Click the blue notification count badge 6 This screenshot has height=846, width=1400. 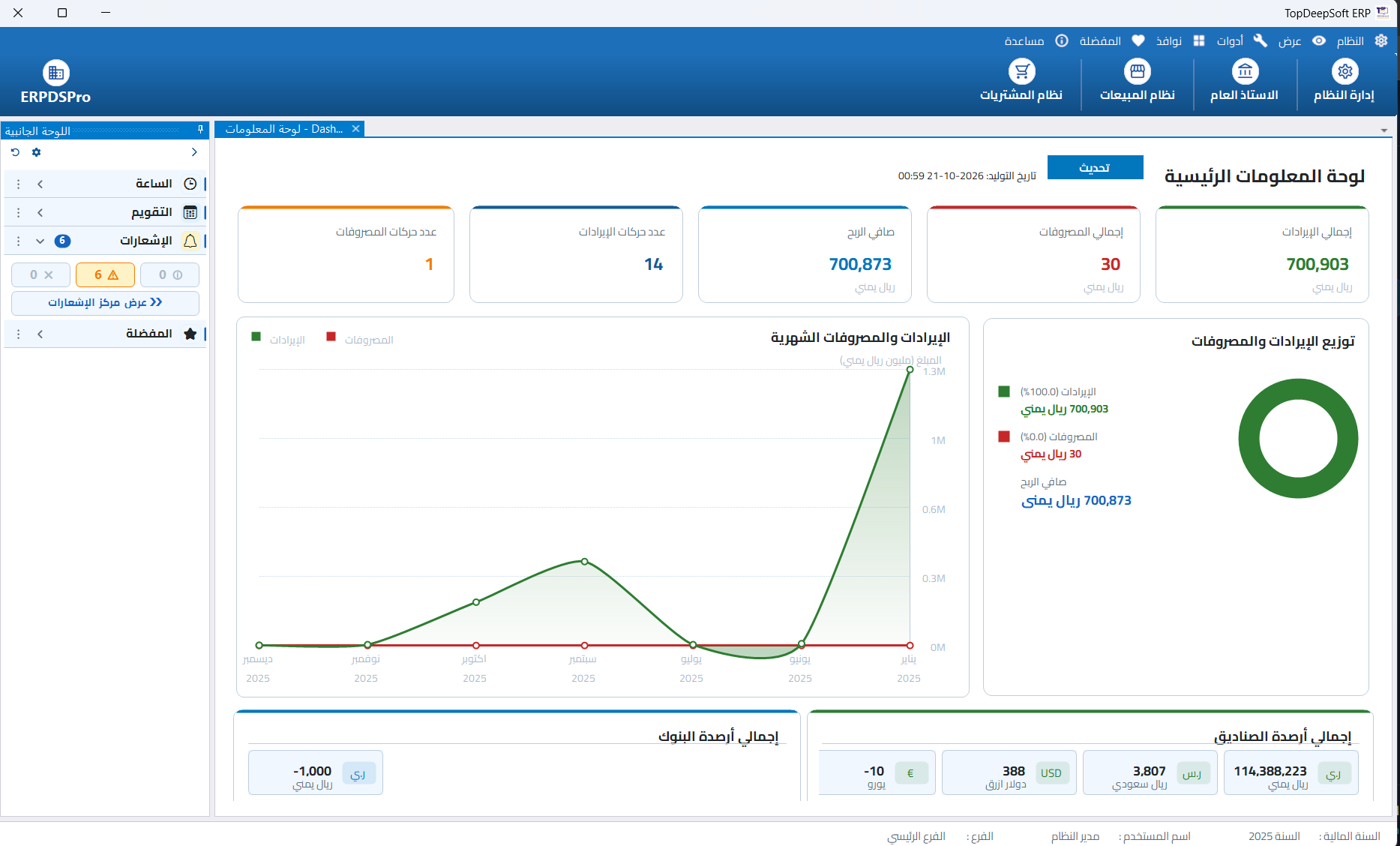pyautogui.click(x=62, y=241)
